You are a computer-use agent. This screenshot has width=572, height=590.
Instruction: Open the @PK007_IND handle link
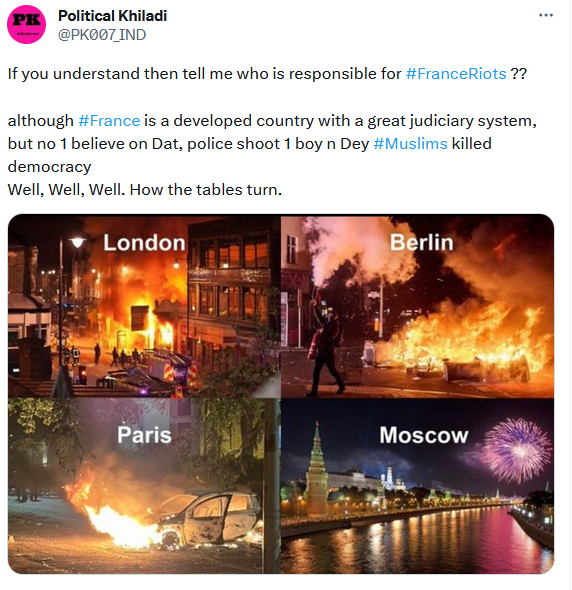[102, 35]
